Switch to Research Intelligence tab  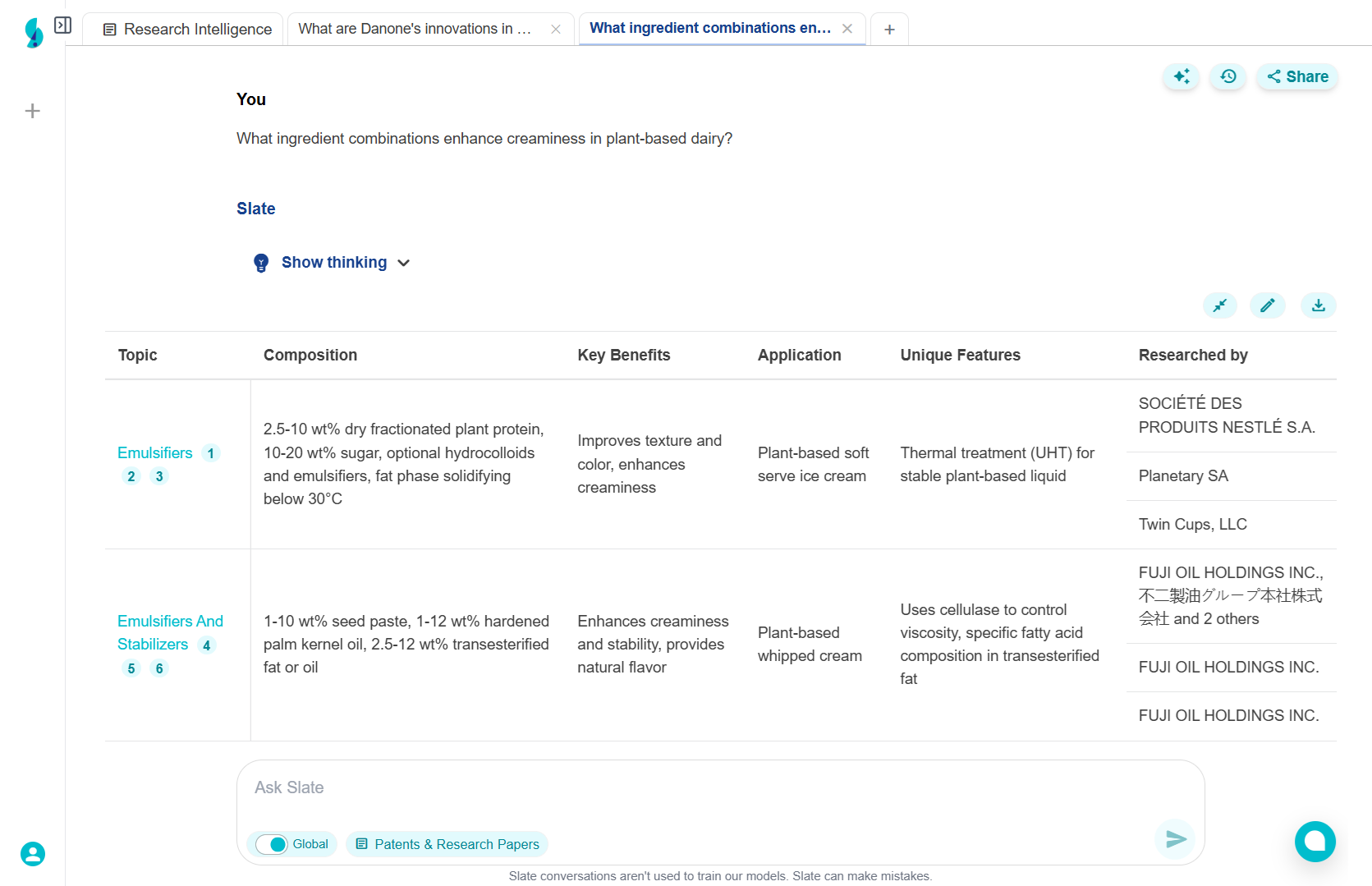coord(187,30)
